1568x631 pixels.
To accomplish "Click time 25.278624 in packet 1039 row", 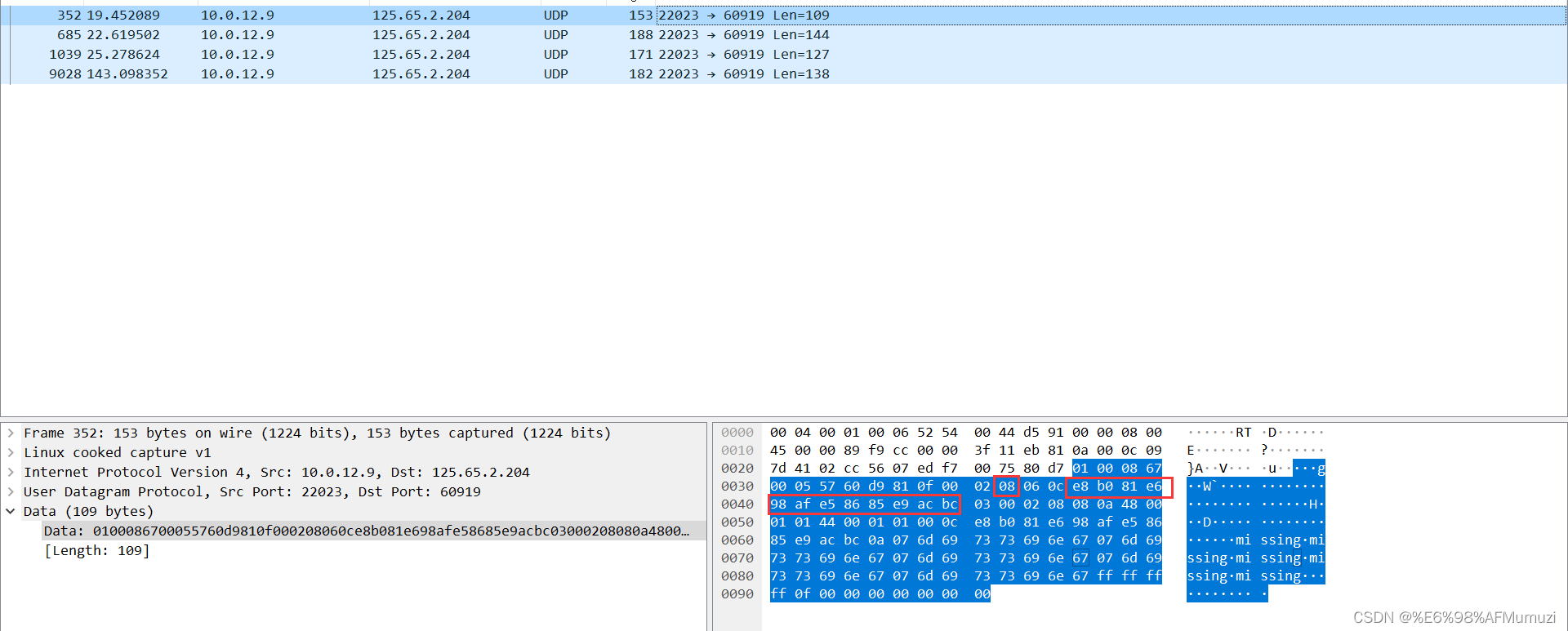I will [x=123, y=55].
